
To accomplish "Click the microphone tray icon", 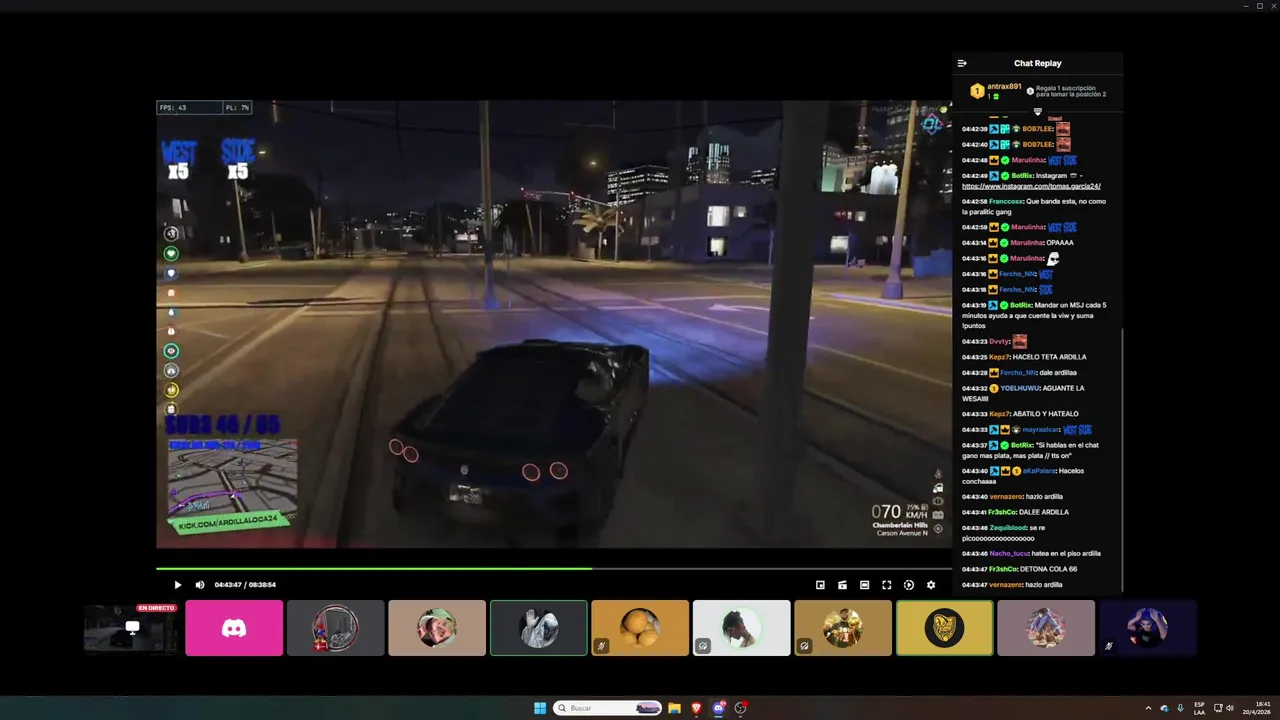I will pyautogui.click(x=1180, y=708).
